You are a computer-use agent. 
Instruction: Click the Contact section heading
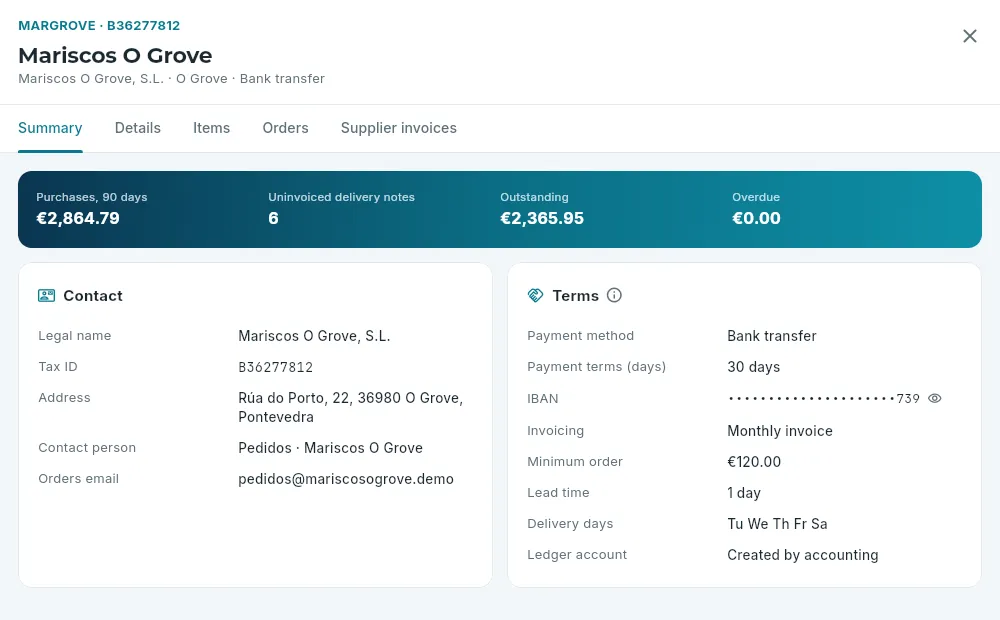coord(93,296)
